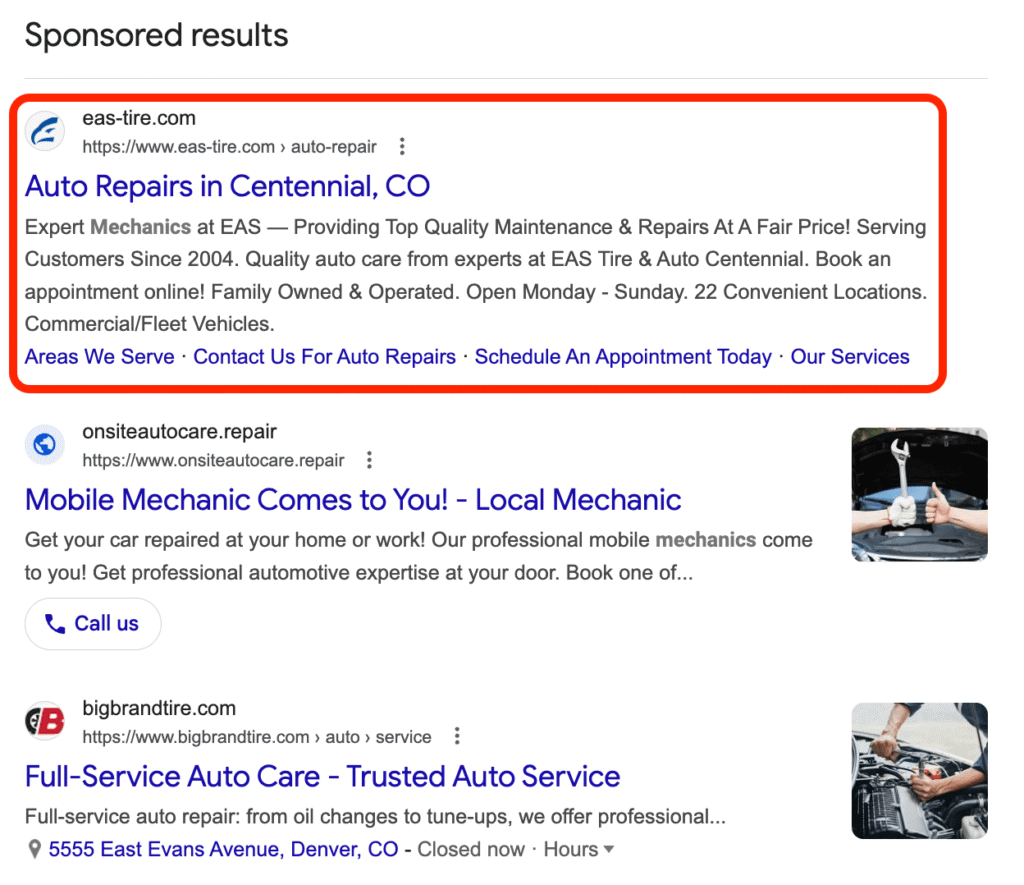Open the three-dot menu beside eas-tire.com URL
Image resolution: width=1024 pixels, height=885 pixels.
click(x=402, y=146)
